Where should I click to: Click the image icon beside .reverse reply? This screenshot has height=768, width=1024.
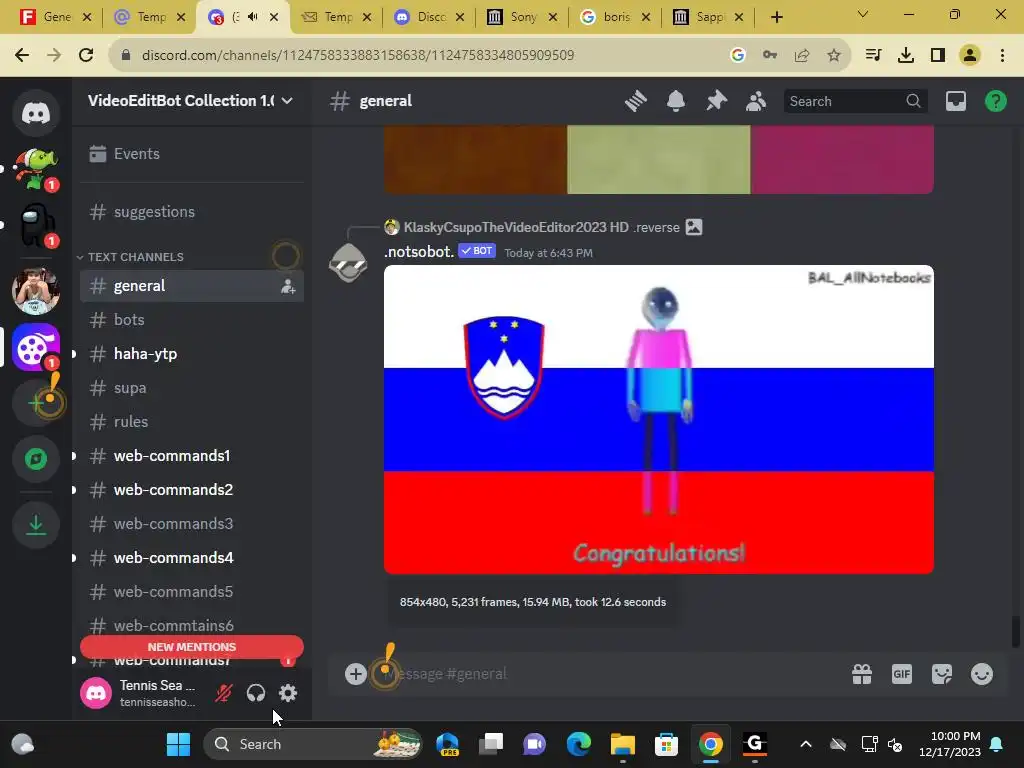pos(694,227)
